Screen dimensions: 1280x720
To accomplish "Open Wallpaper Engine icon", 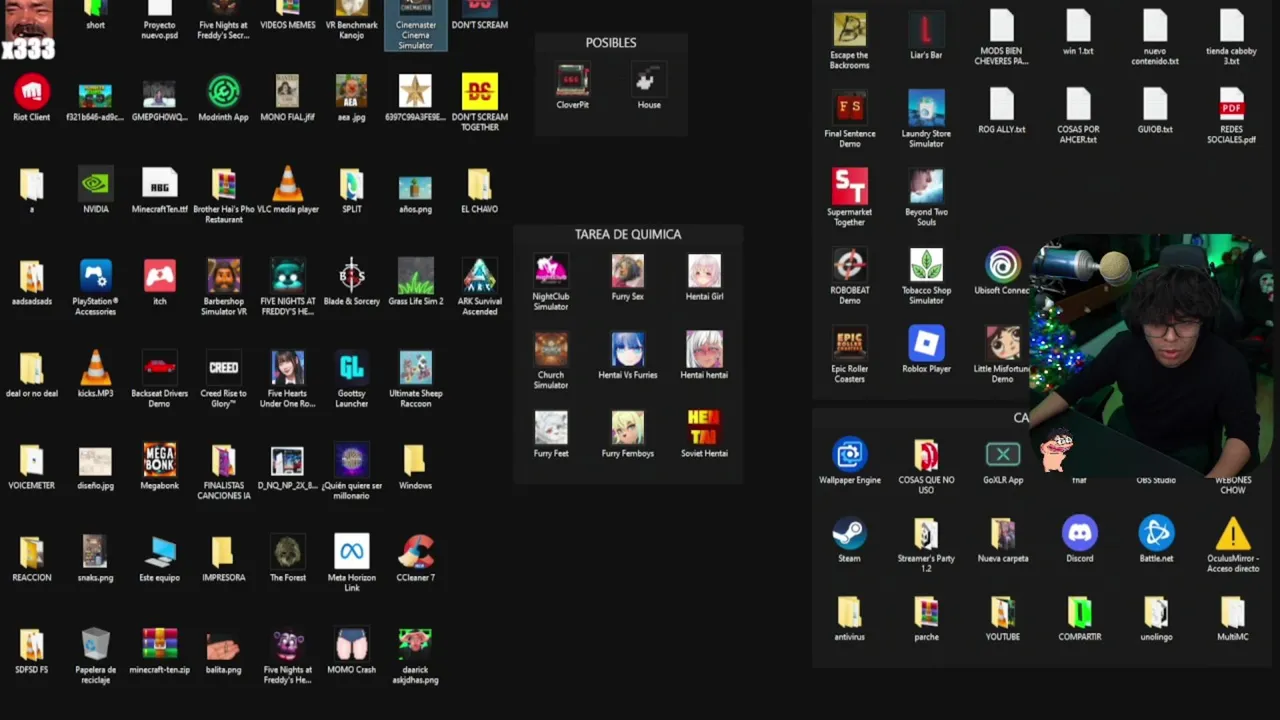I will pyautogui.click(x=849, y=456).
